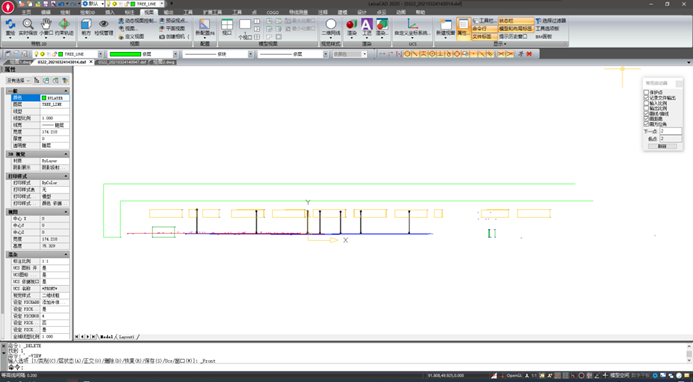Open the eye view manager icon
This screenshot has width=693, height=382.
point(104,24)
